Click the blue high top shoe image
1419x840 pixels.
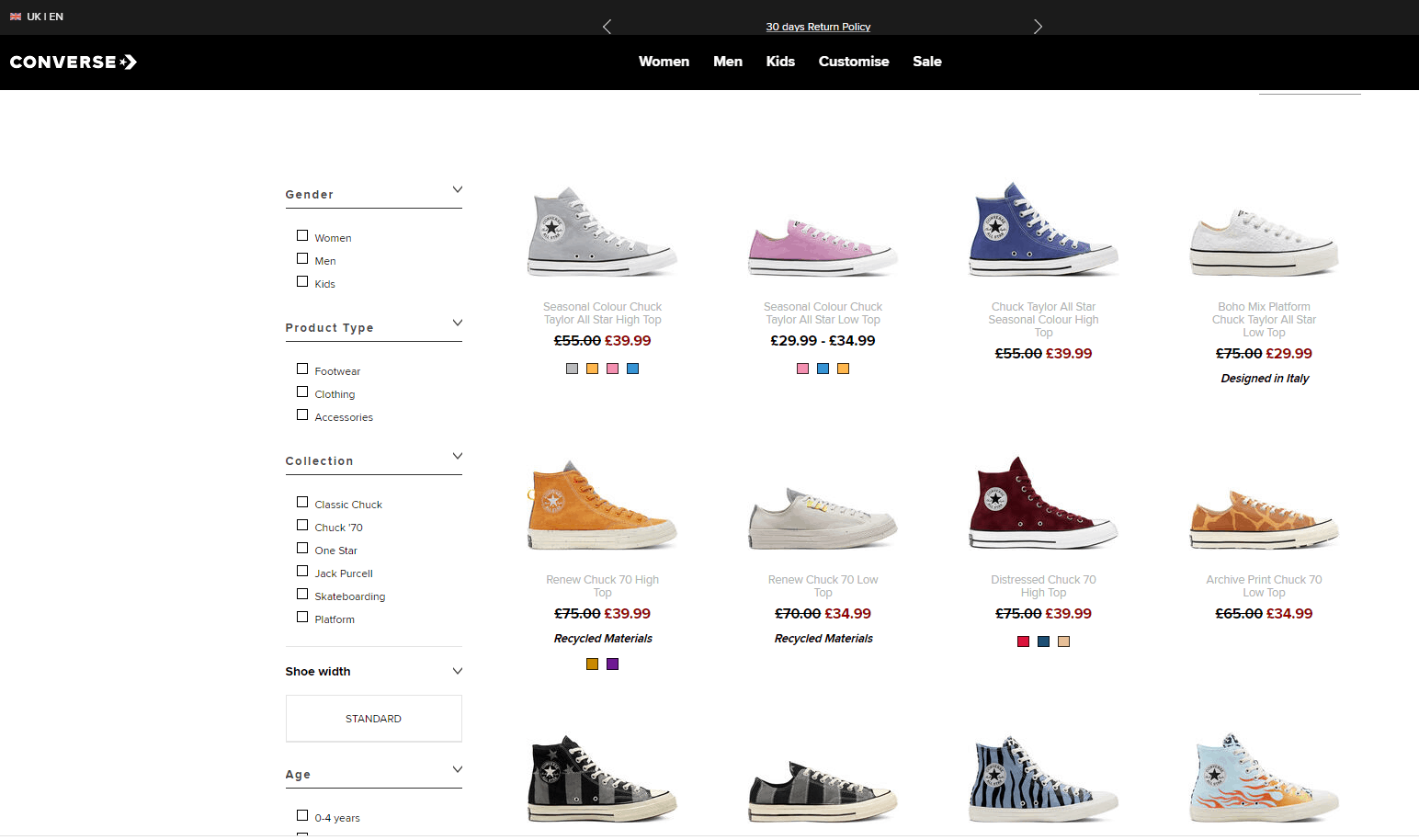pyautogui.click(x=1043, y=229)
